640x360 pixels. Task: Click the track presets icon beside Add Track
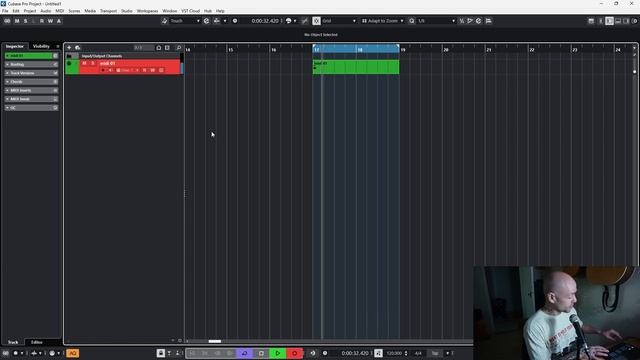[x=78, y=48]
